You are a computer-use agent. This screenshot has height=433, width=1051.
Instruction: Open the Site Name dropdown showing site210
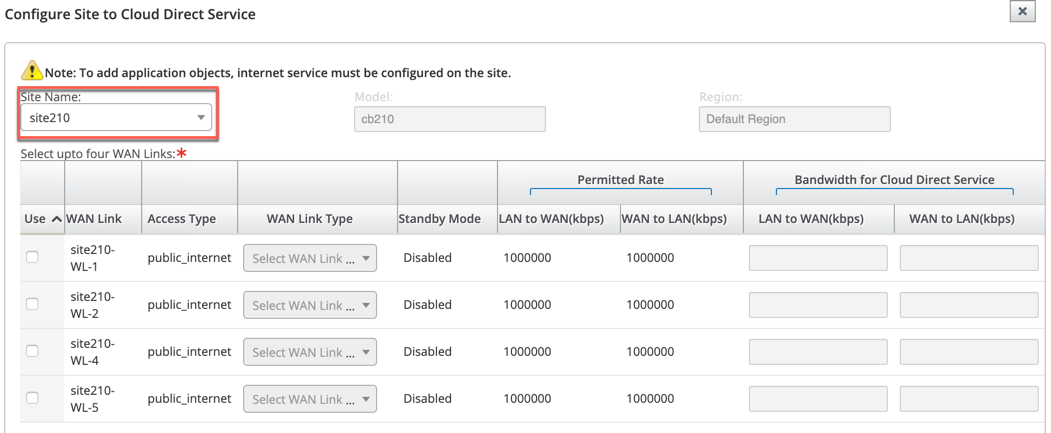click(116, 118)
